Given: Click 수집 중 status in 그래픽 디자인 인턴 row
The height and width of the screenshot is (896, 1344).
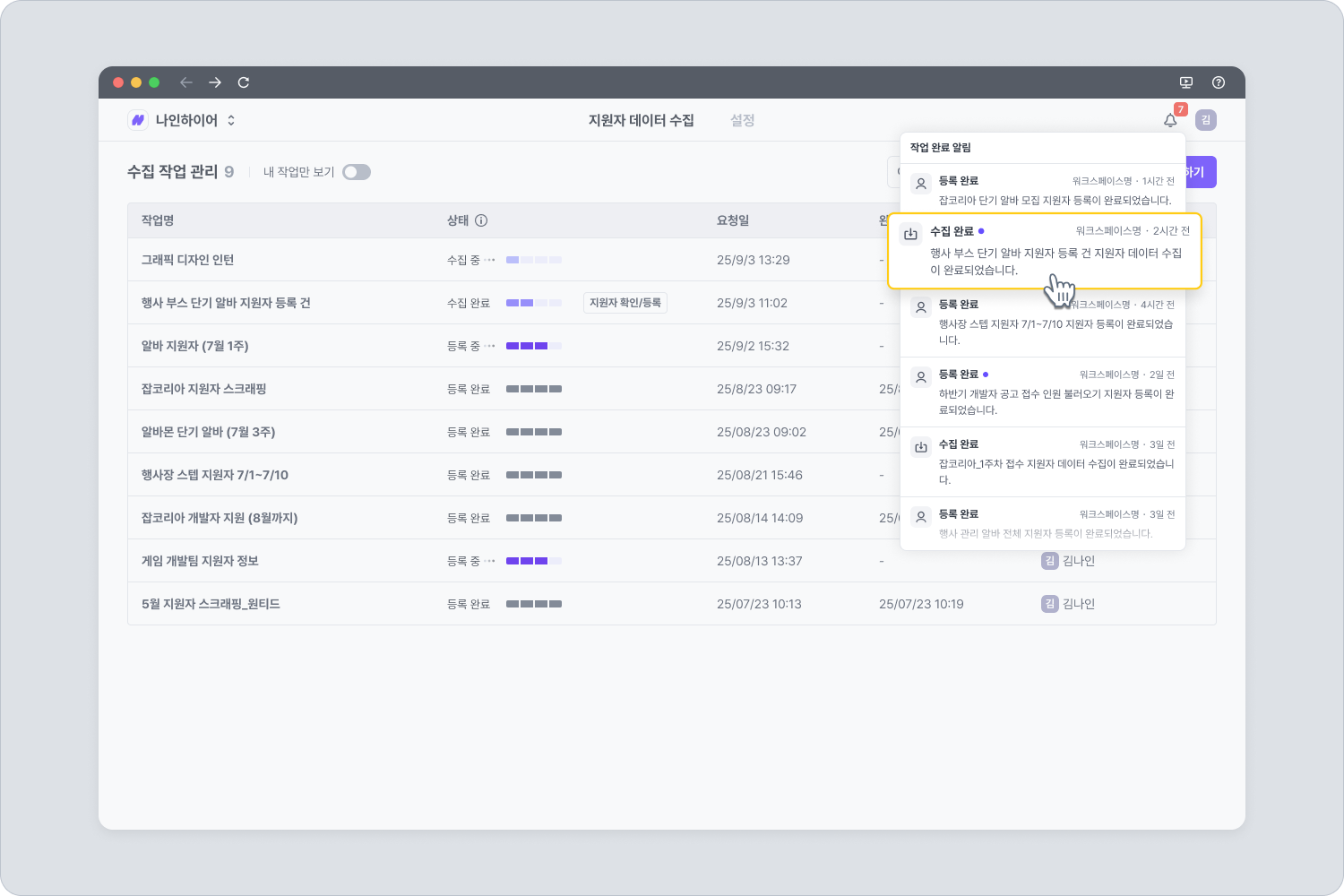Looking at the screenshot, I should [x=463, y=260].
